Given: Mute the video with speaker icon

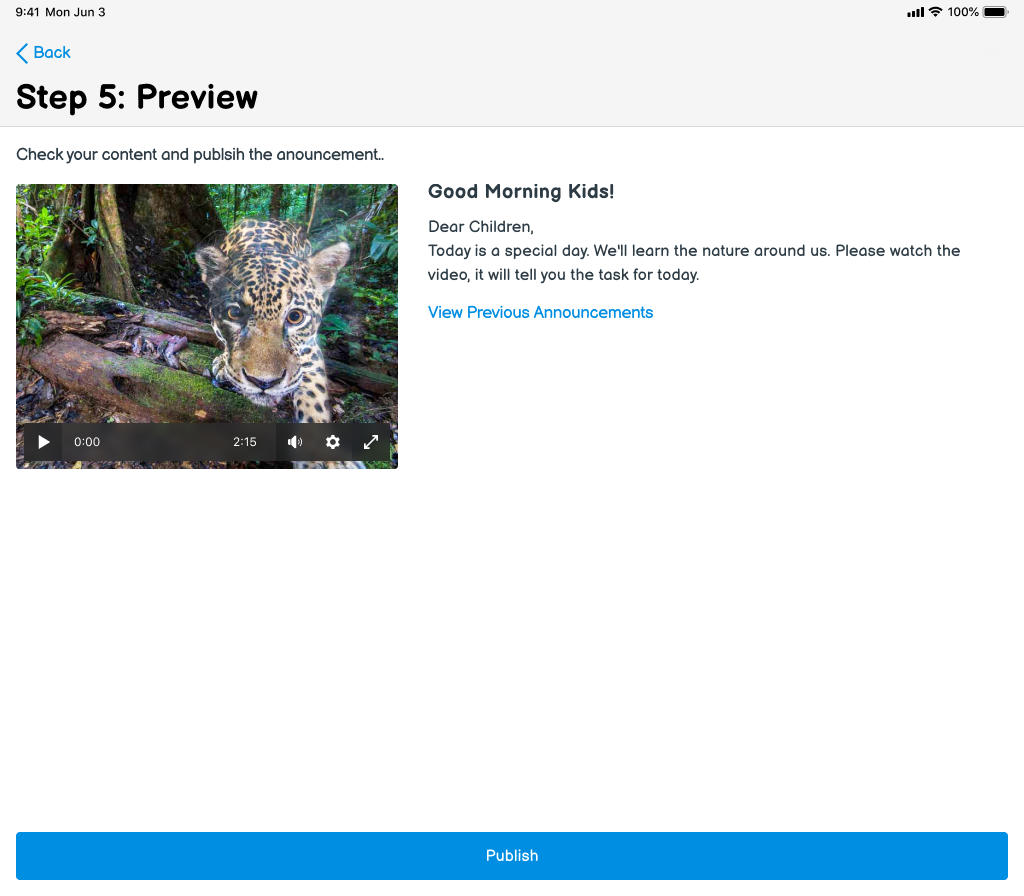Looking at the screenshot, I should [x=295, y=442].
